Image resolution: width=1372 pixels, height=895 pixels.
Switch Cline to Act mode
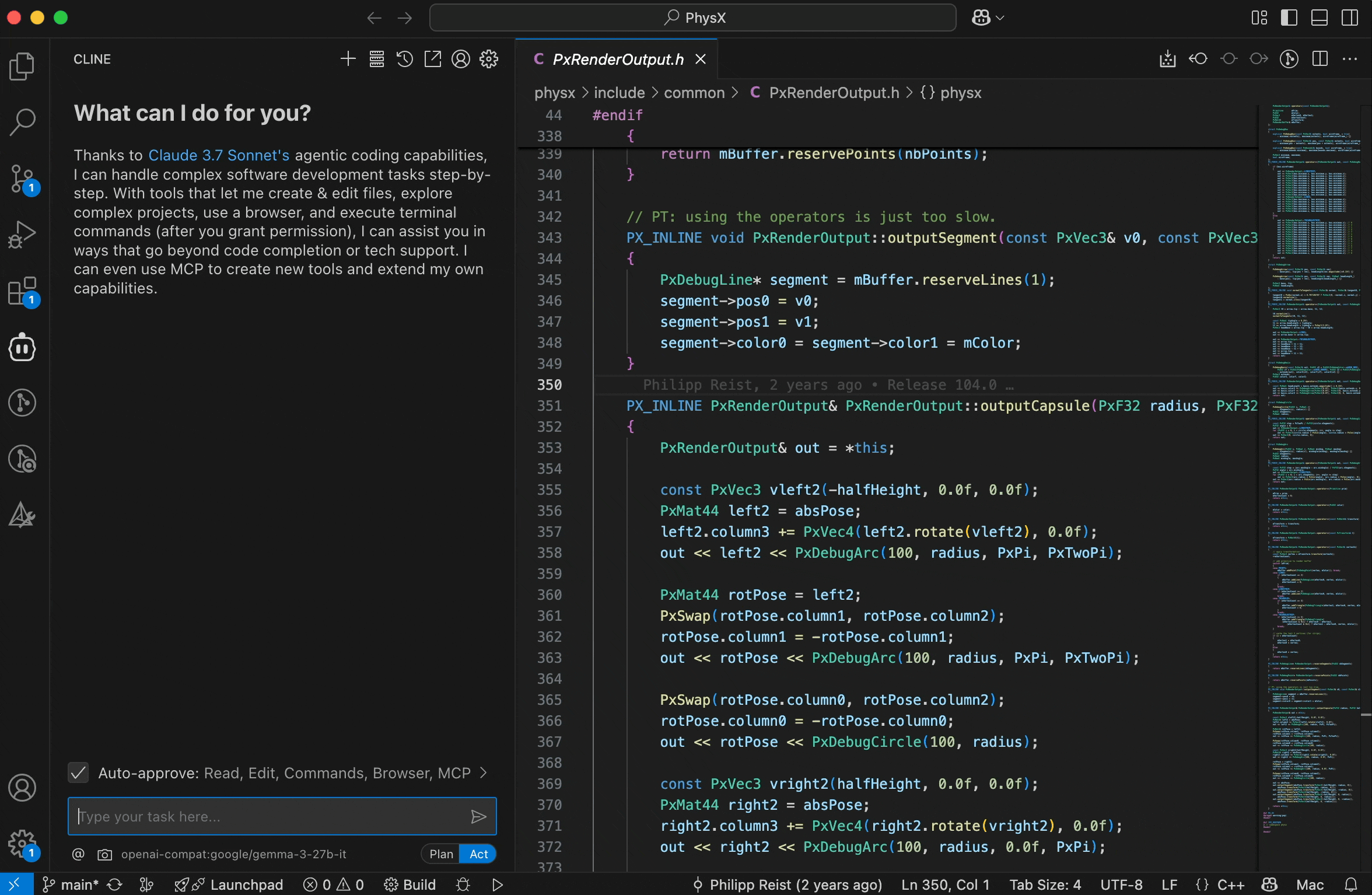[478, 854]
